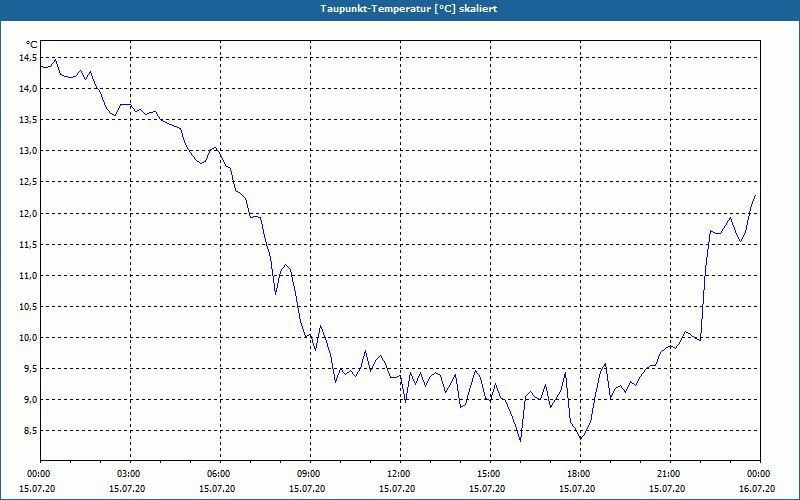Click the "21:00" time axis label
The height and width of the screenshot is (500, 800).
[670, 474]
